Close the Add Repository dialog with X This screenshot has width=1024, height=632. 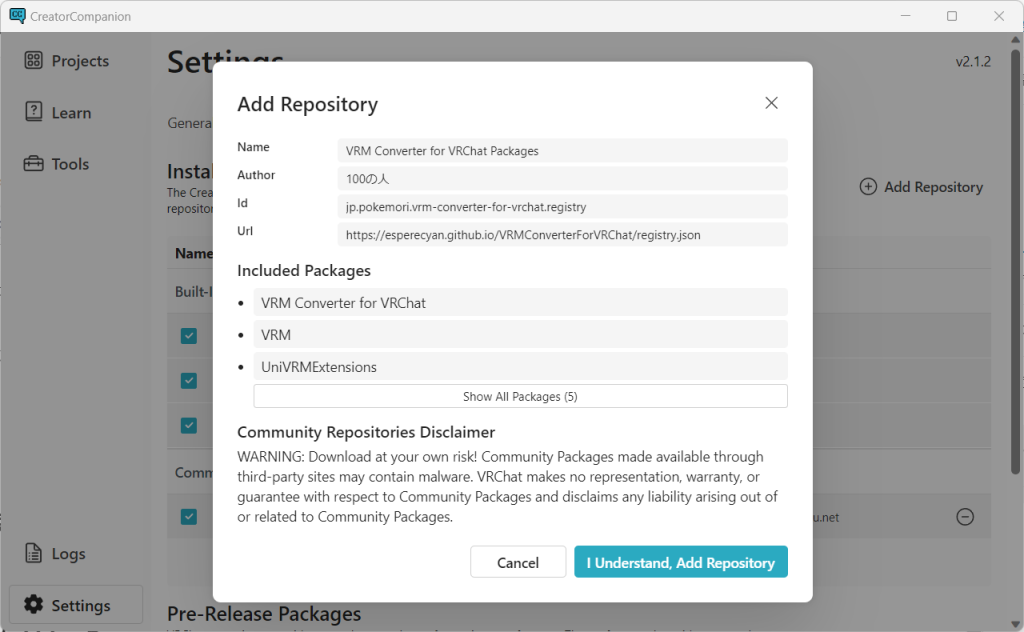pos(771,103)
